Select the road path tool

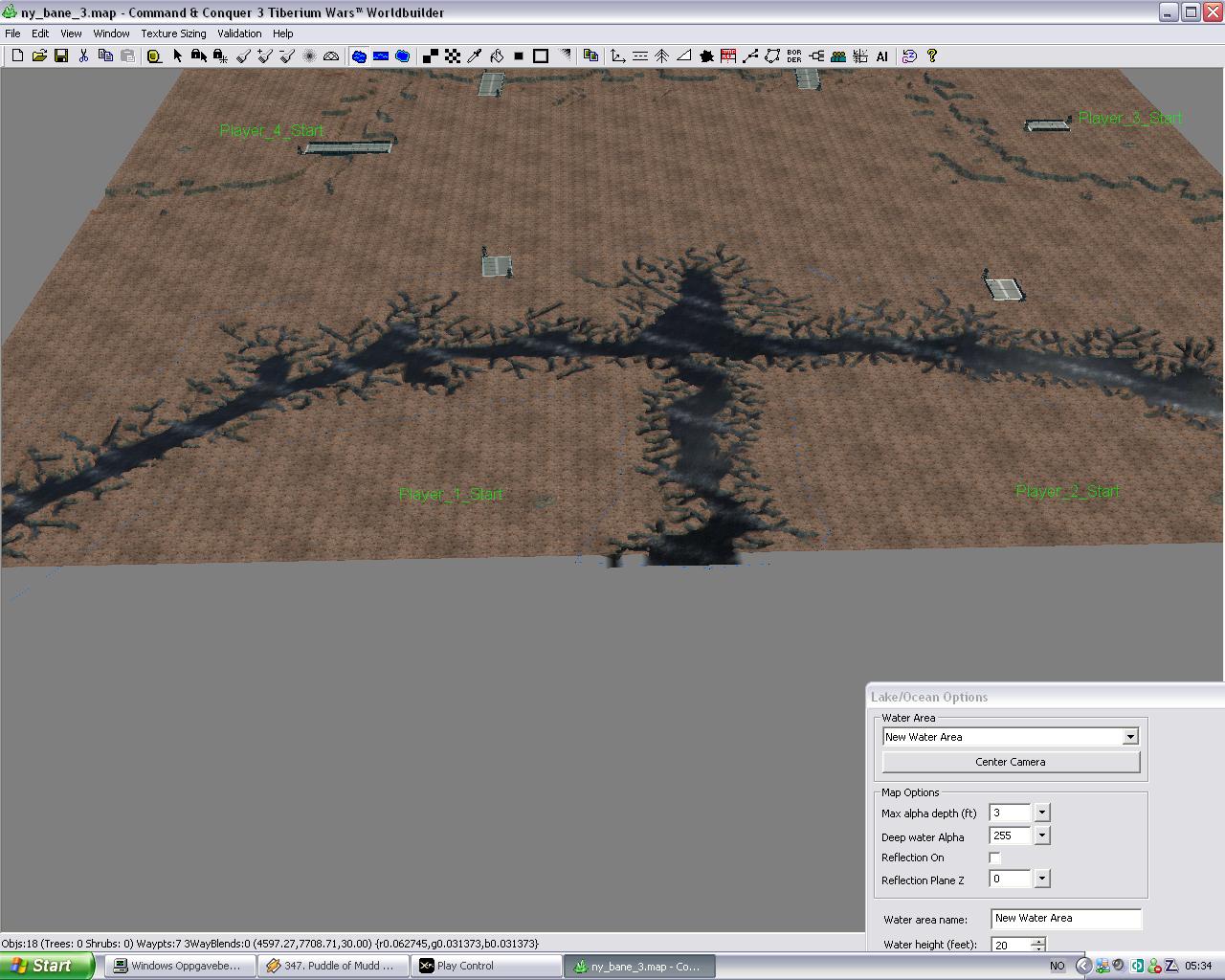click(750, 56)
